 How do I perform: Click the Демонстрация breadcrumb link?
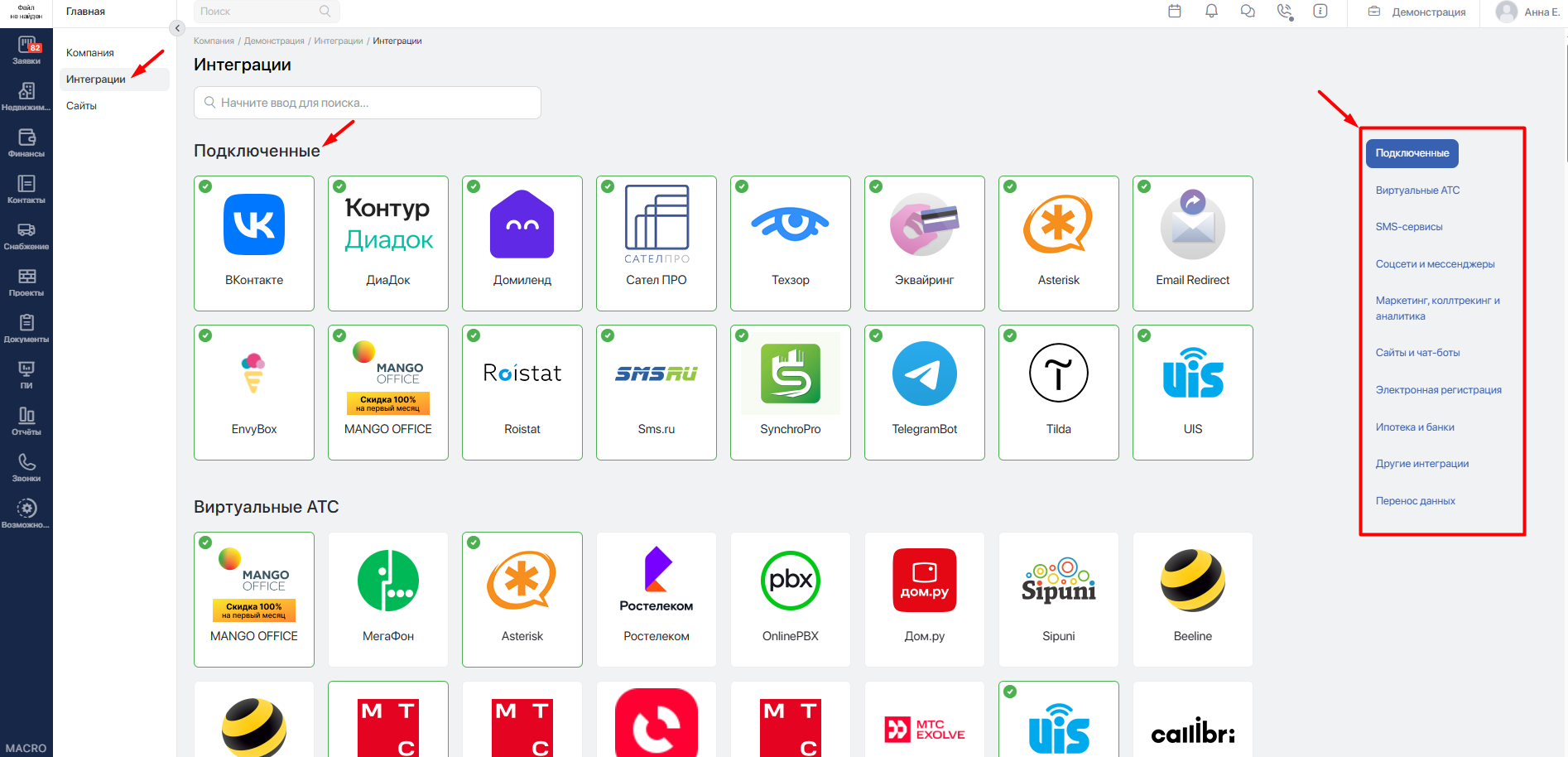(274, 41)
